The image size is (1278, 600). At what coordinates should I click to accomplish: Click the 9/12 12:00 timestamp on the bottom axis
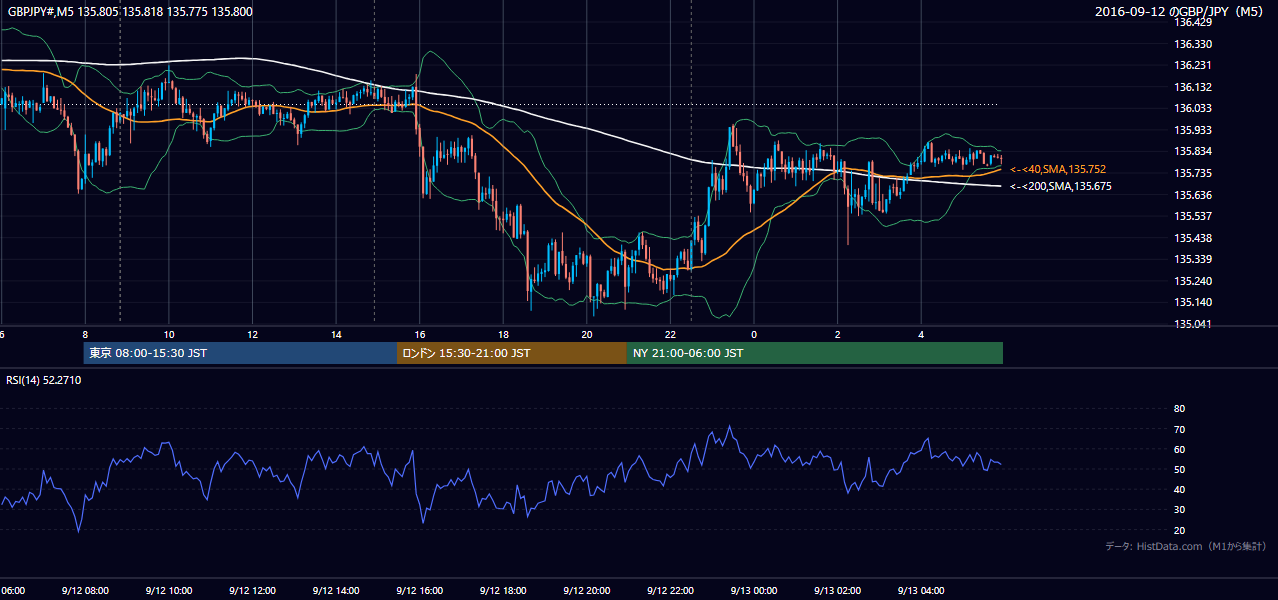pyautogui.click(x=252, y=590)
